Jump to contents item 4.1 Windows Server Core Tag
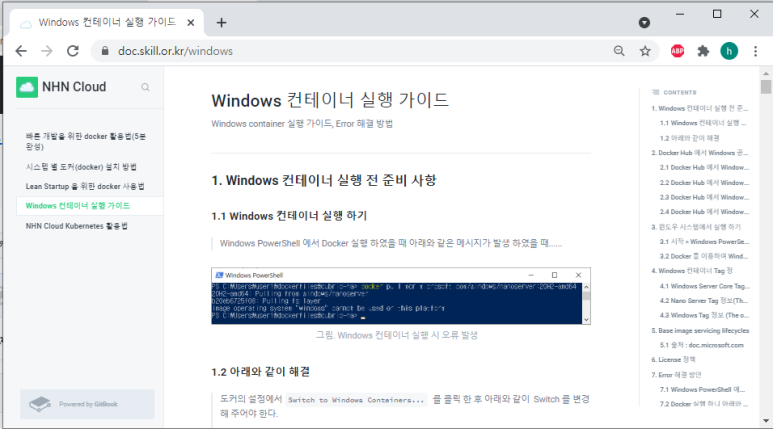773x429 pixels. [704, 286]
